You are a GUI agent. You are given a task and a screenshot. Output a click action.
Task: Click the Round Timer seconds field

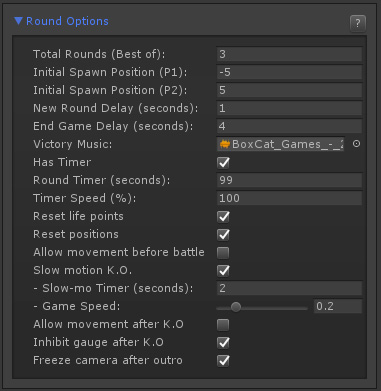[289, 180]
